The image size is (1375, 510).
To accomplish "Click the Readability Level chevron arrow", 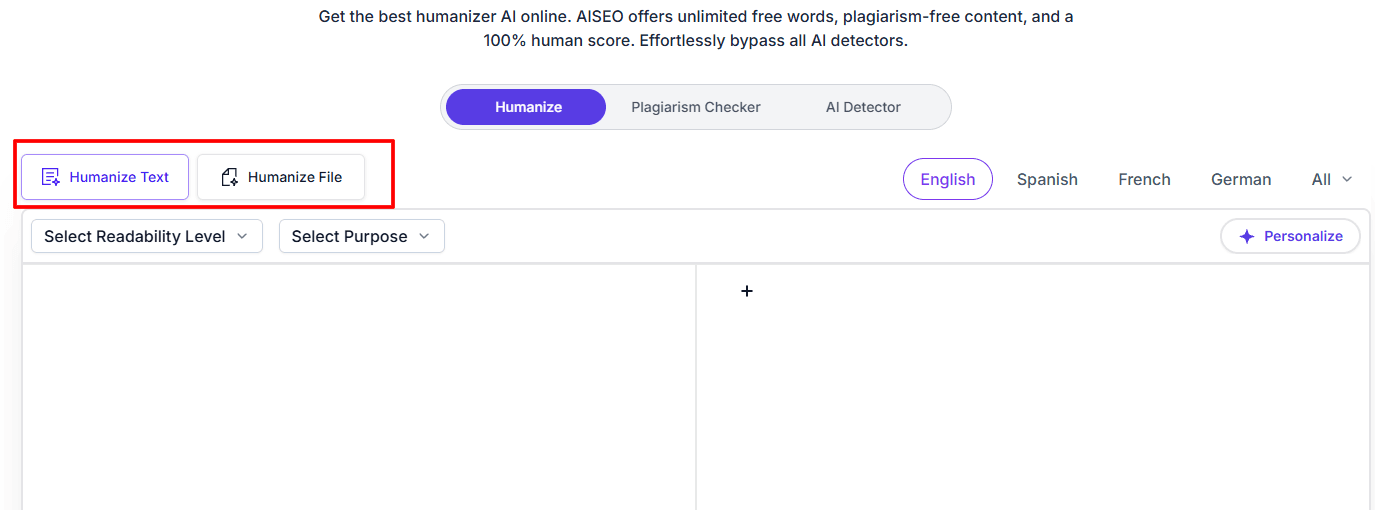I will [242, 237].
